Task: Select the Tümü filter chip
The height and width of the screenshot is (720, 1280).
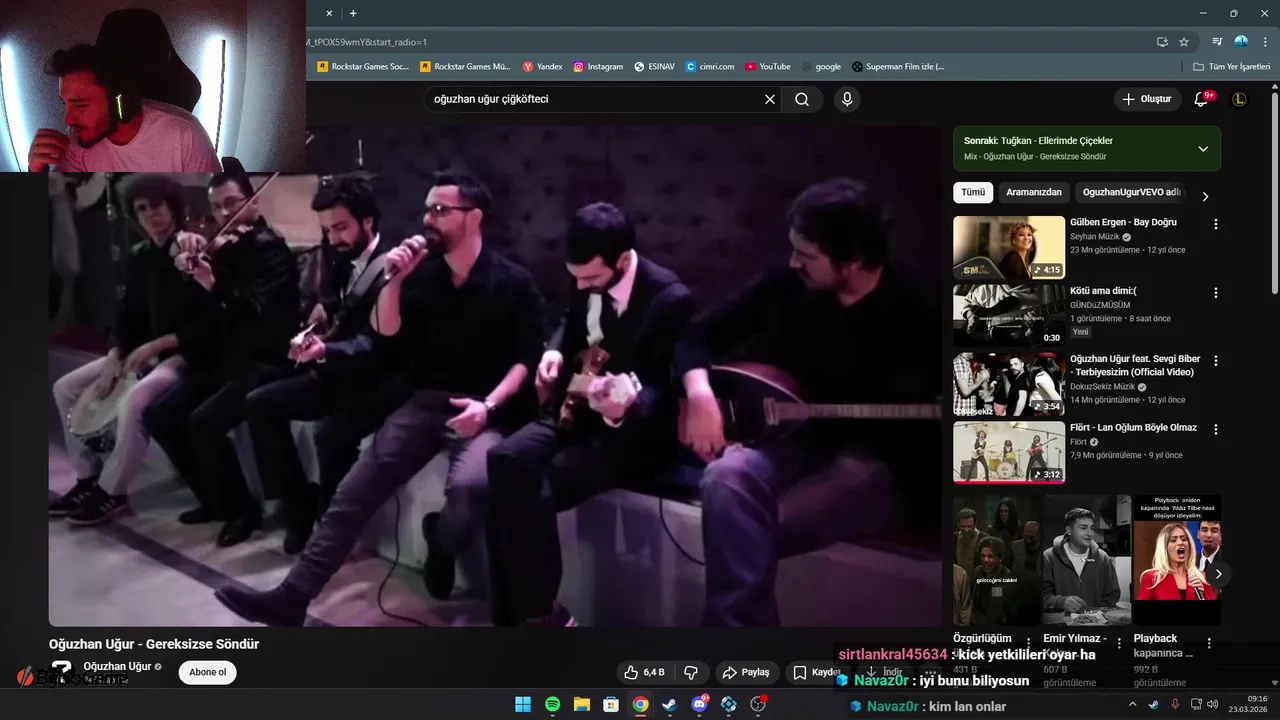Action: tap(973, 192)
